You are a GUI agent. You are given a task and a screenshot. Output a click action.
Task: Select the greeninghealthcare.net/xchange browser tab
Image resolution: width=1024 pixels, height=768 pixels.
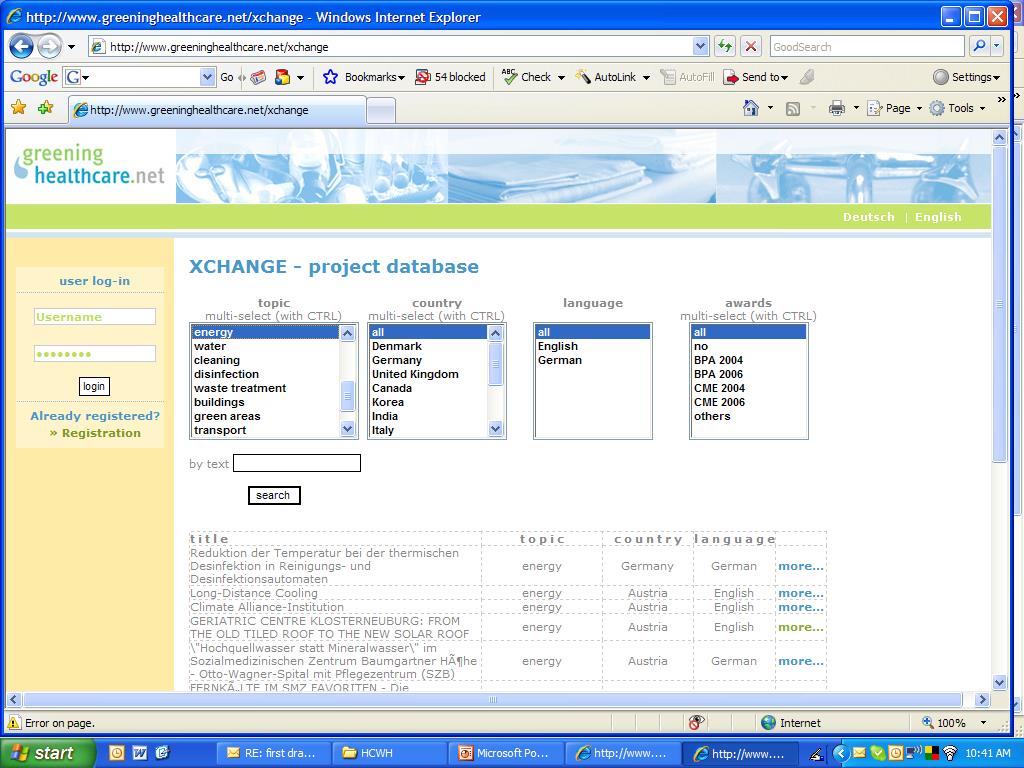point(217,110)
